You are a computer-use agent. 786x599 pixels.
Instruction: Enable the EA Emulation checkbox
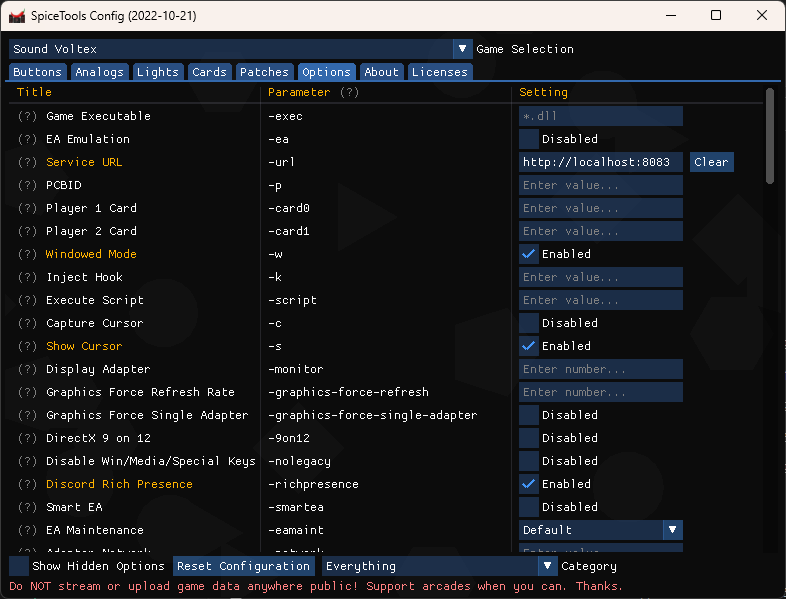pos(529,139)
